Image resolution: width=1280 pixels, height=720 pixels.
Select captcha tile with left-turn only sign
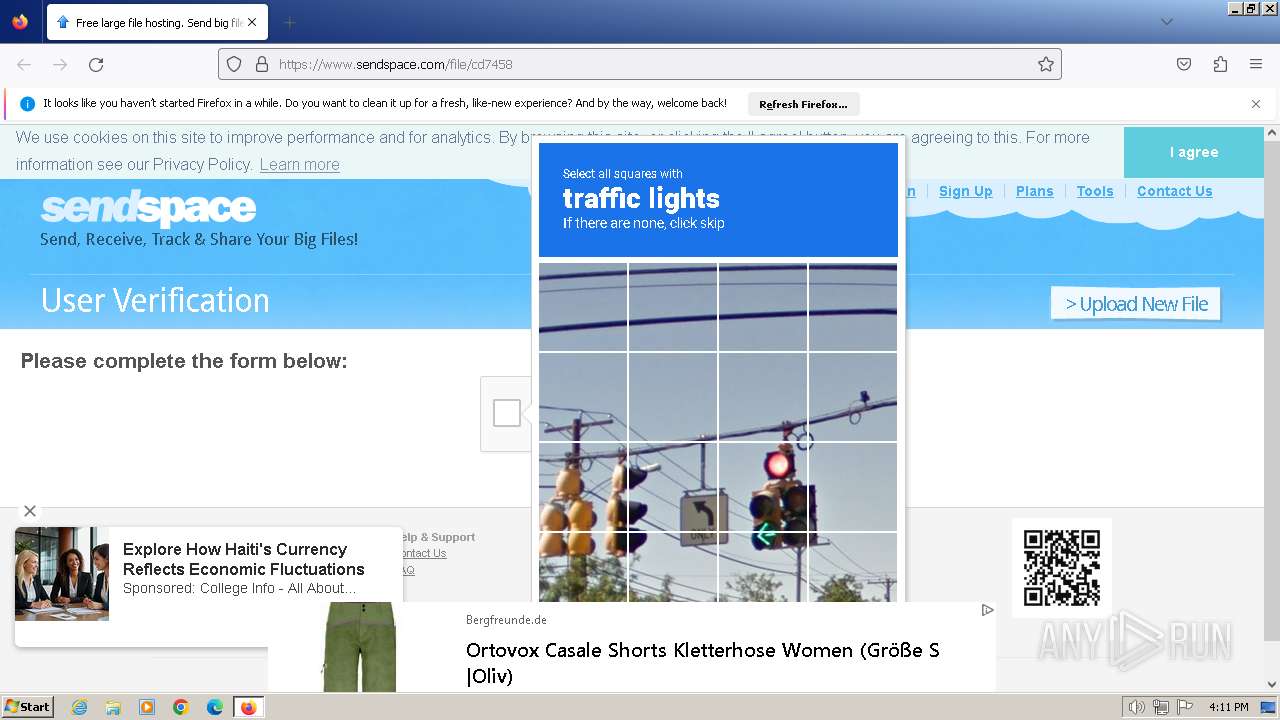point(672,486)
